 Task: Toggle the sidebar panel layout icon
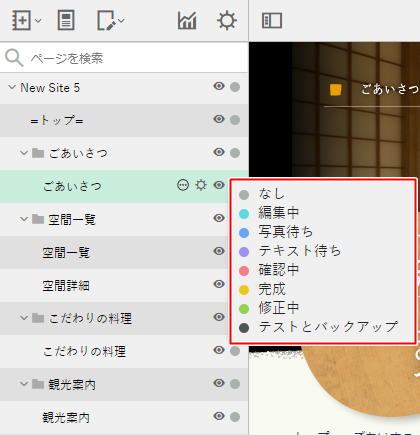(x=272, y=21)
